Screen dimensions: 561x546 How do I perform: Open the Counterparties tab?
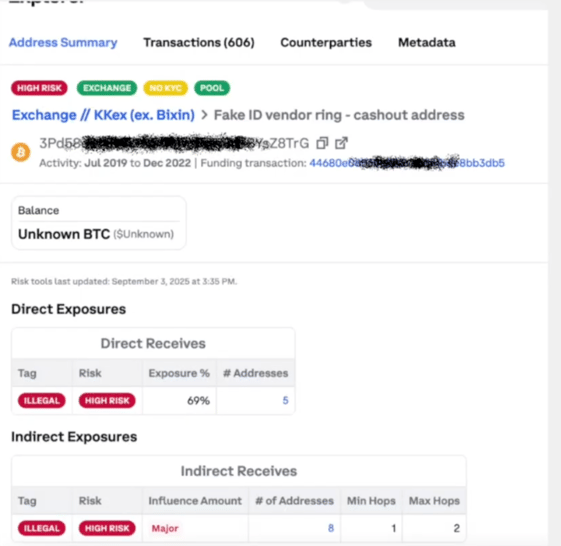326,42
